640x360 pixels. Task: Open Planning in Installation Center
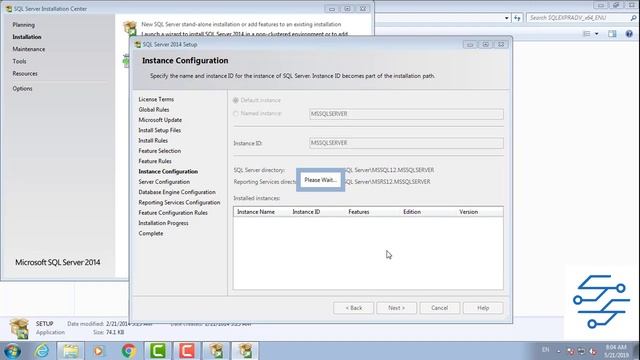pos(24,25)
